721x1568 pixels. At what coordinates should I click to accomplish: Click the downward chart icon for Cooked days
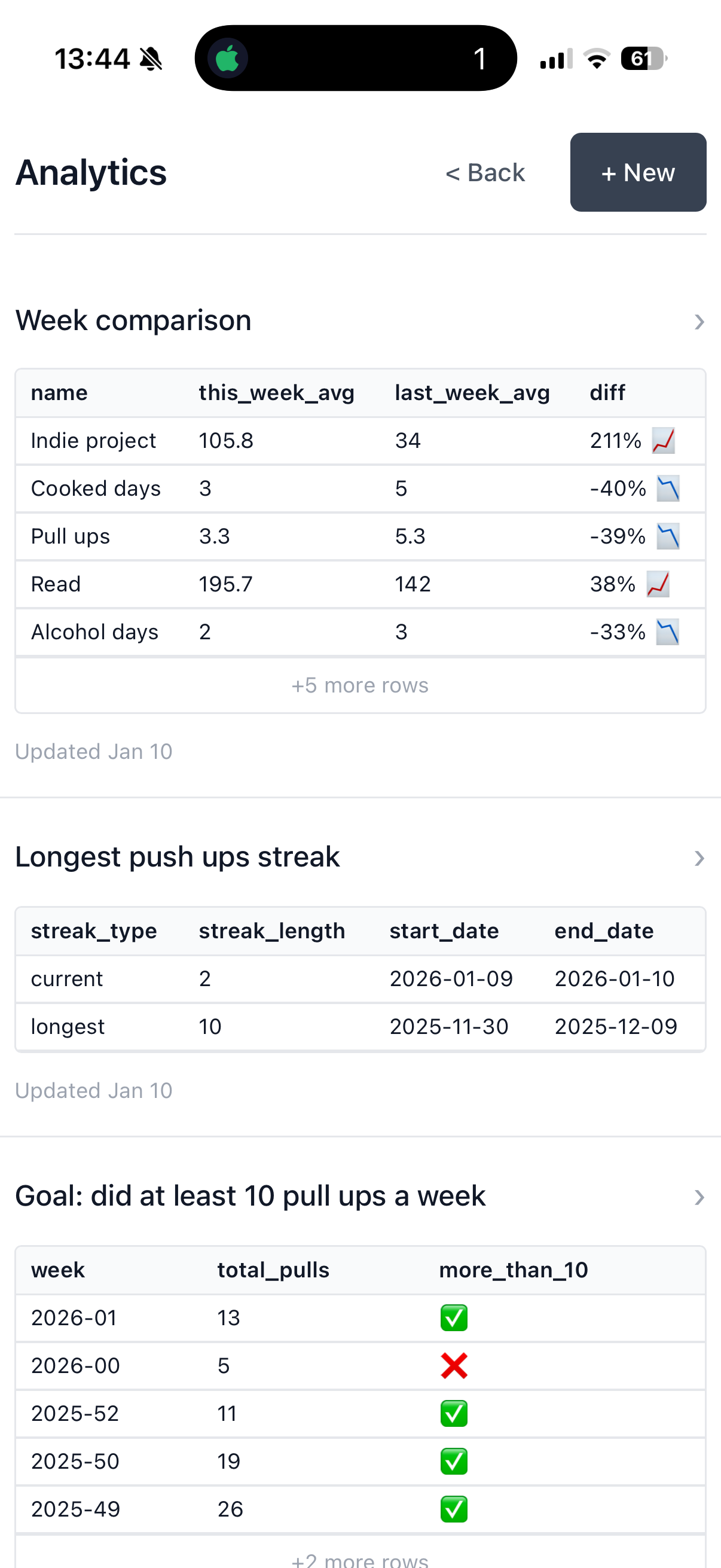click(667, 489)
